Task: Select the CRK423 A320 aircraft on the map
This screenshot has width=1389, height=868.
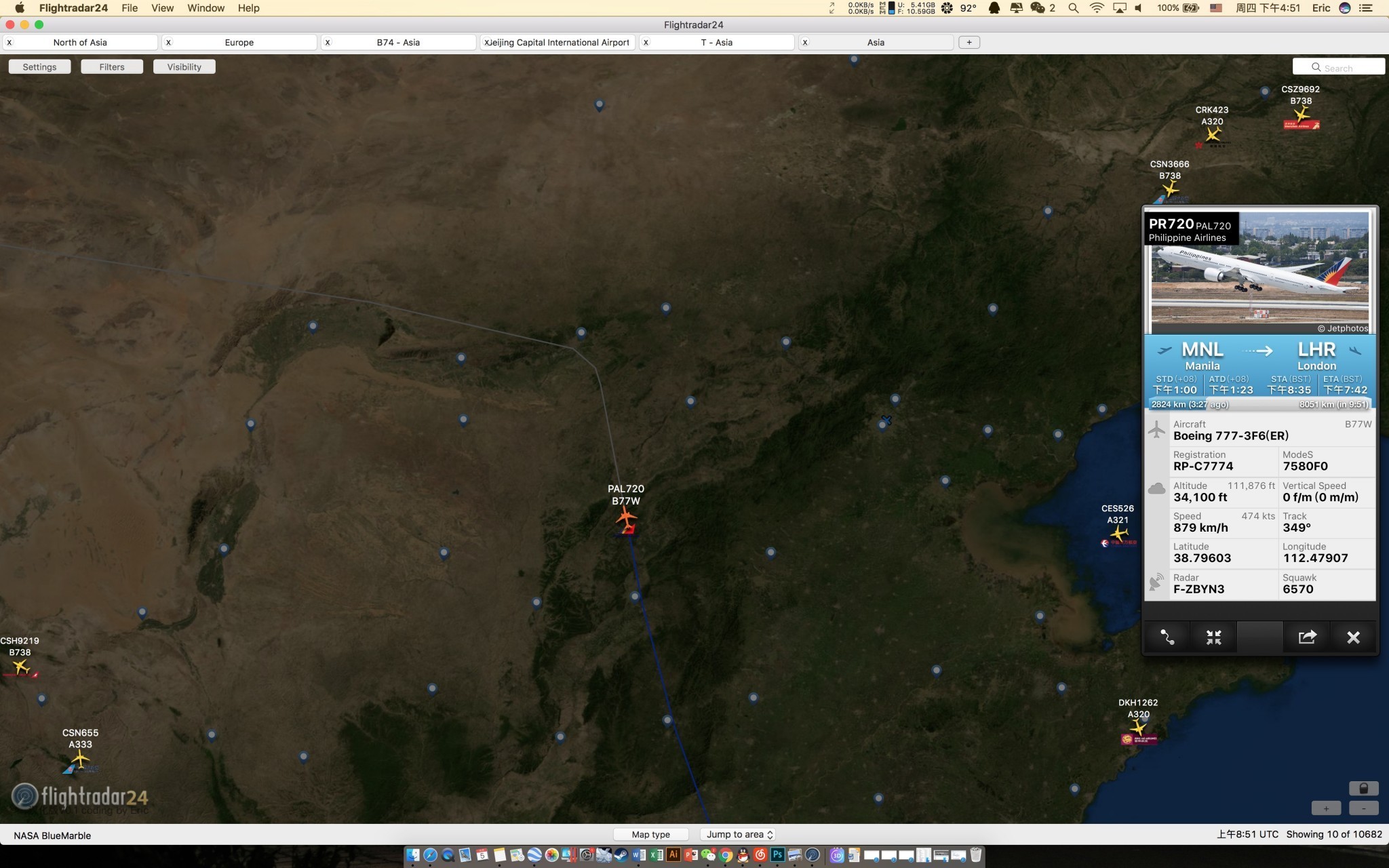Action: pyautogui.click(x=1213, y=134)
